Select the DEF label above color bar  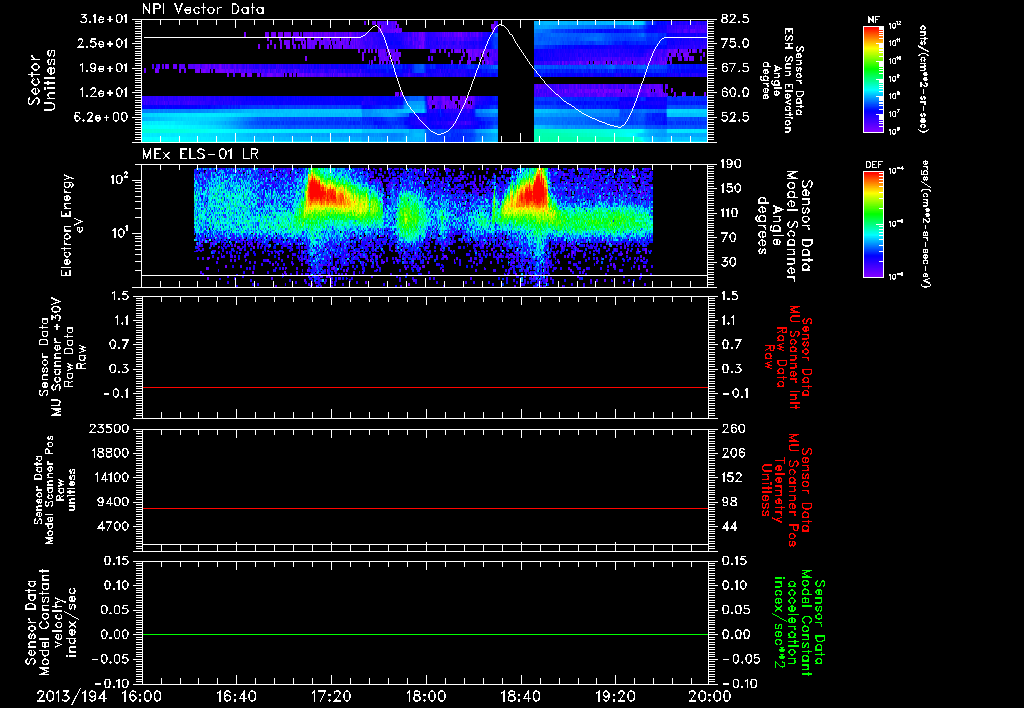873,165
